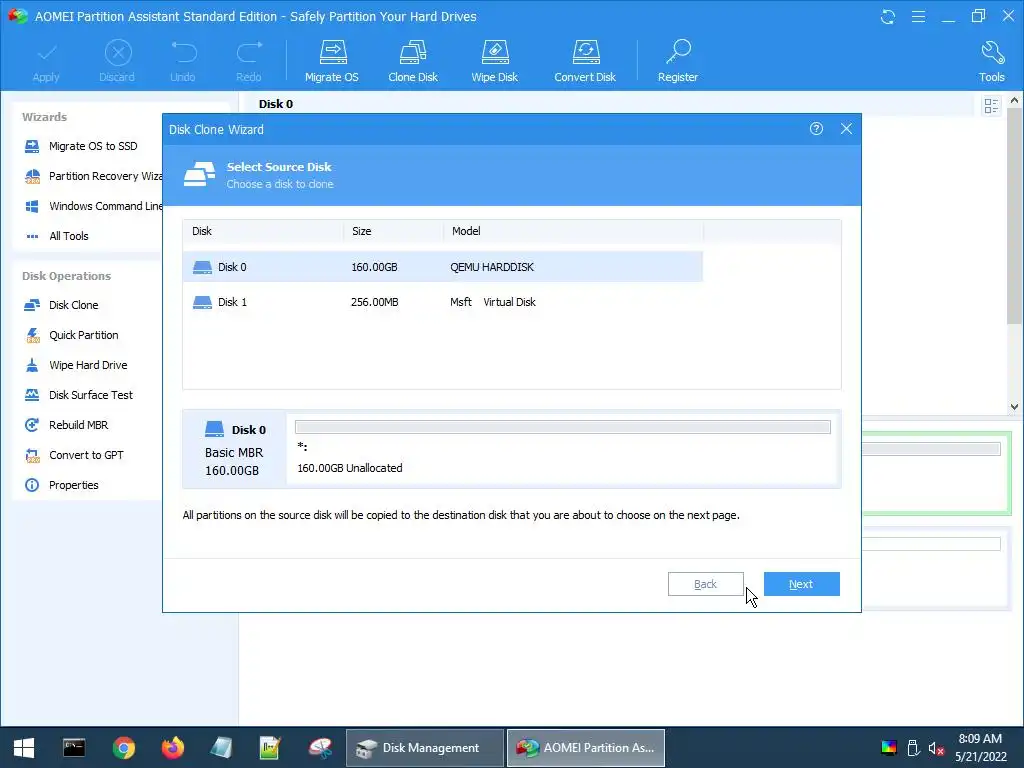Image resolution: width=1024 pixels, height=768 pixels.
Task: Open Windows Command Line in sidebar
Action: click(93, 206)
